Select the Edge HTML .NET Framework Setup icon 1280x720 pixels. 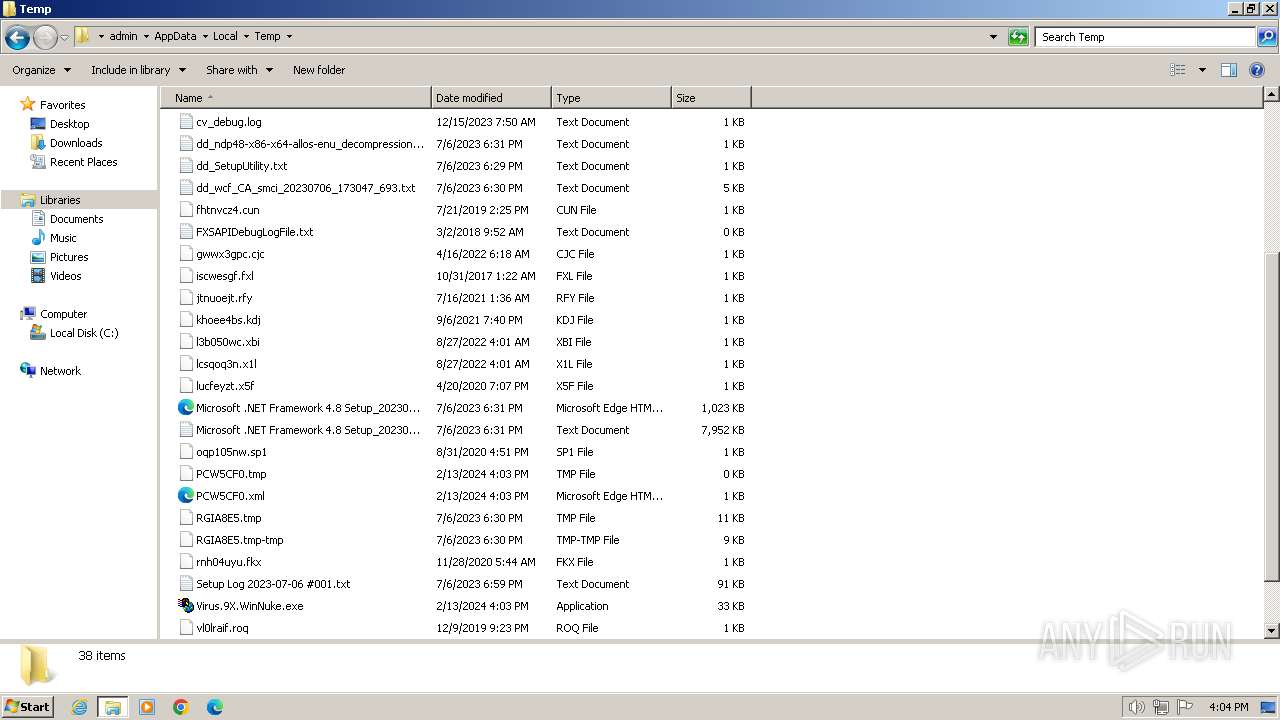[186, 408]
